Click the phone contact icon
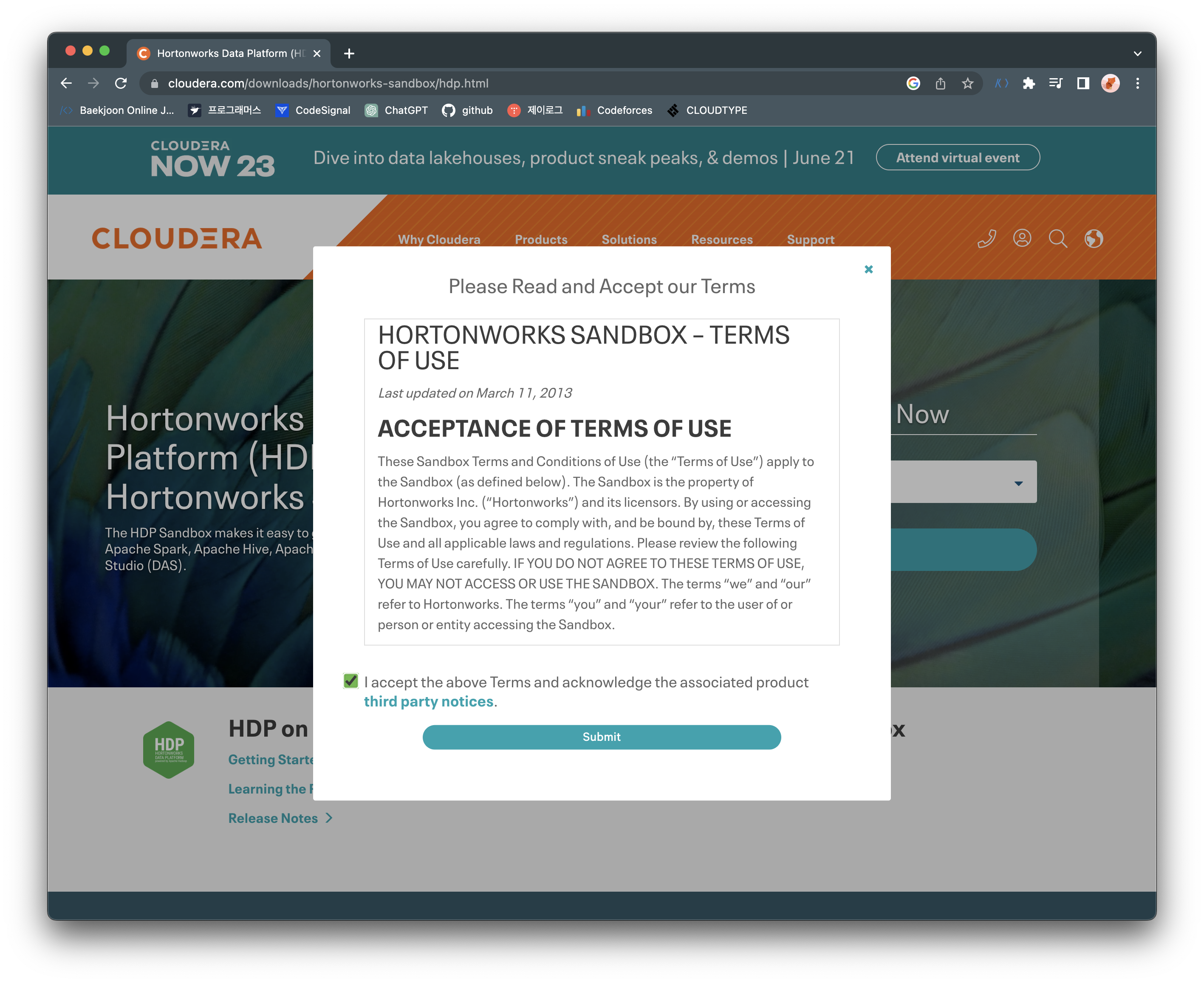1204x983 pixels. tap(986, 238)
